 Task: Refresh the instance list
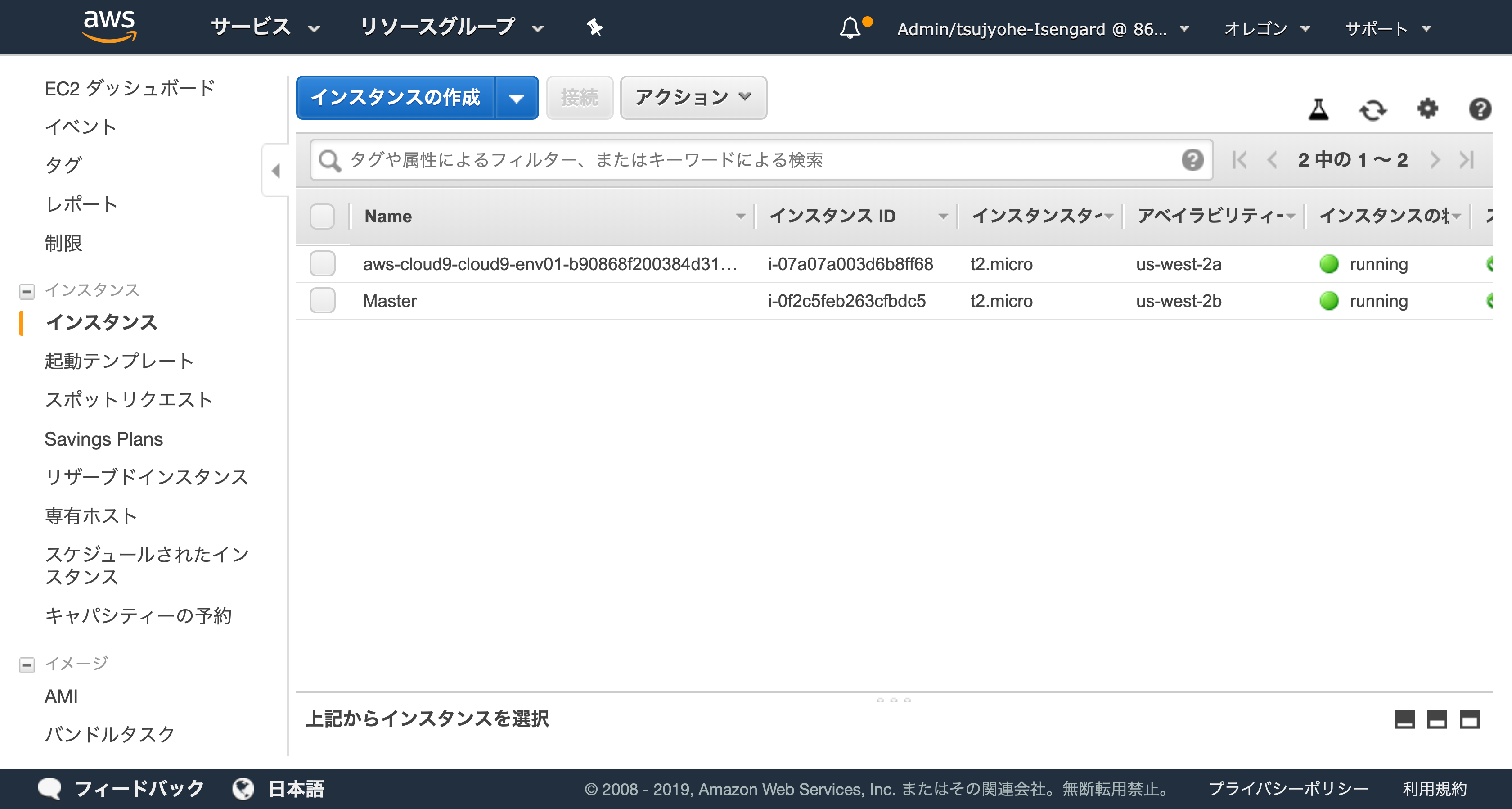pyautogui.click(x=1373, y=109)
